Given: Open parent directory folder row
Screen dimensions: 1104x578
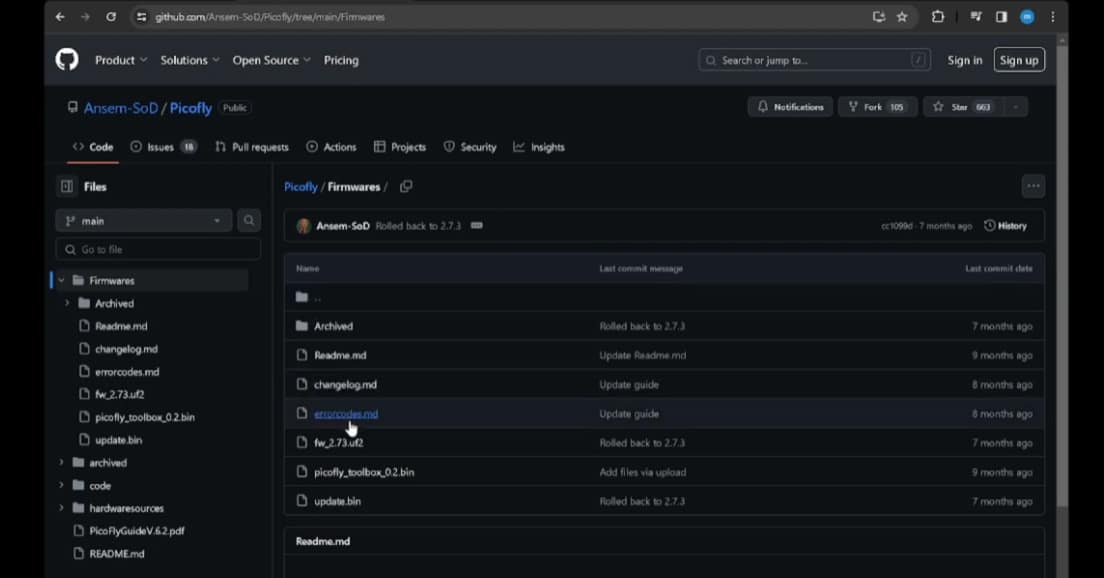Looking at the screenshot, I should click(x=664, y=297).
